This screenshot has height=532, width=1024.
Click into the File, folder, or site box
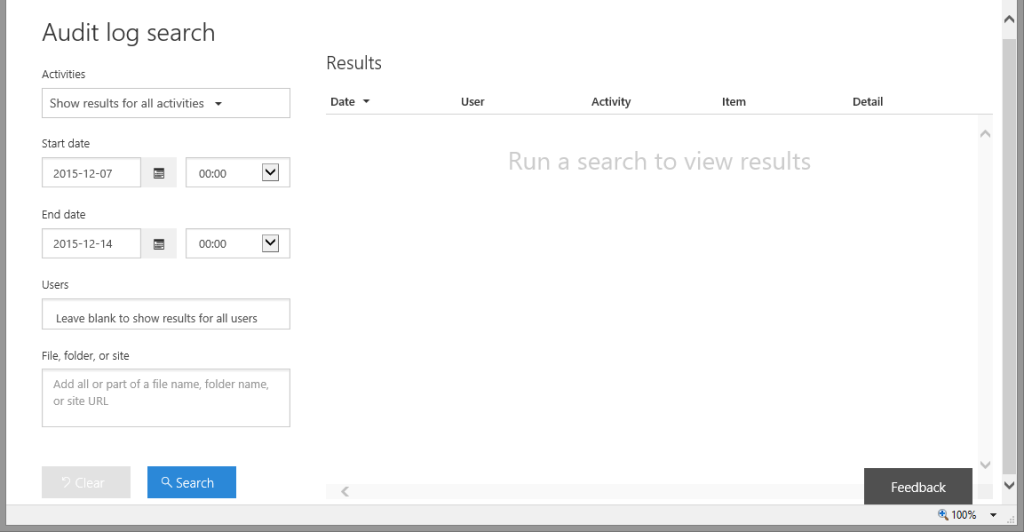click(166, 398)
